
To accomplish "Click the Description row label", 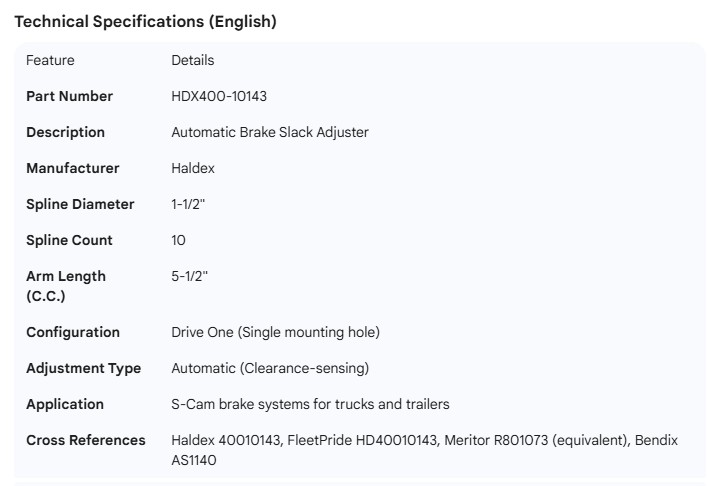I will click(65, 132).
